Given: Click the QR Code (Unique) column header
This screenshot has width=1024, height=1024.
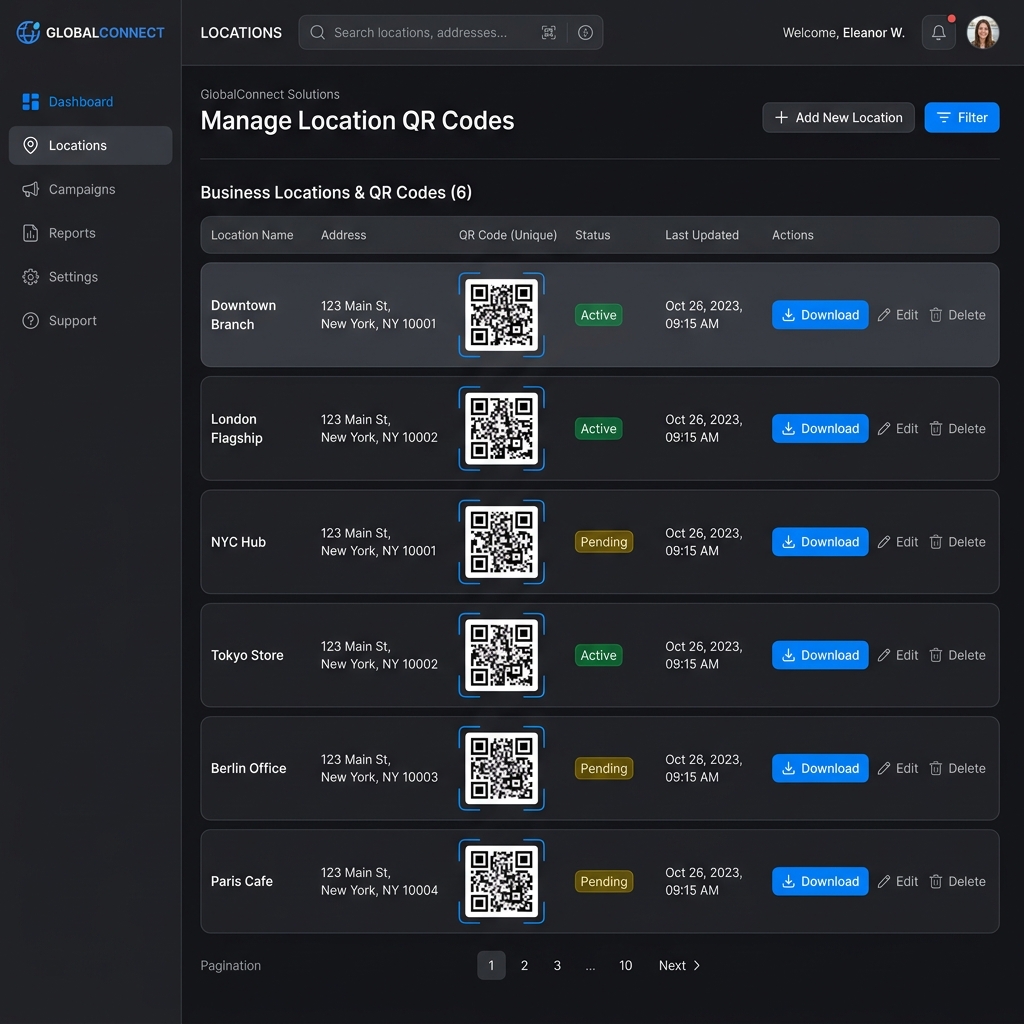Looking at the screenshot, I should point(507,235).
